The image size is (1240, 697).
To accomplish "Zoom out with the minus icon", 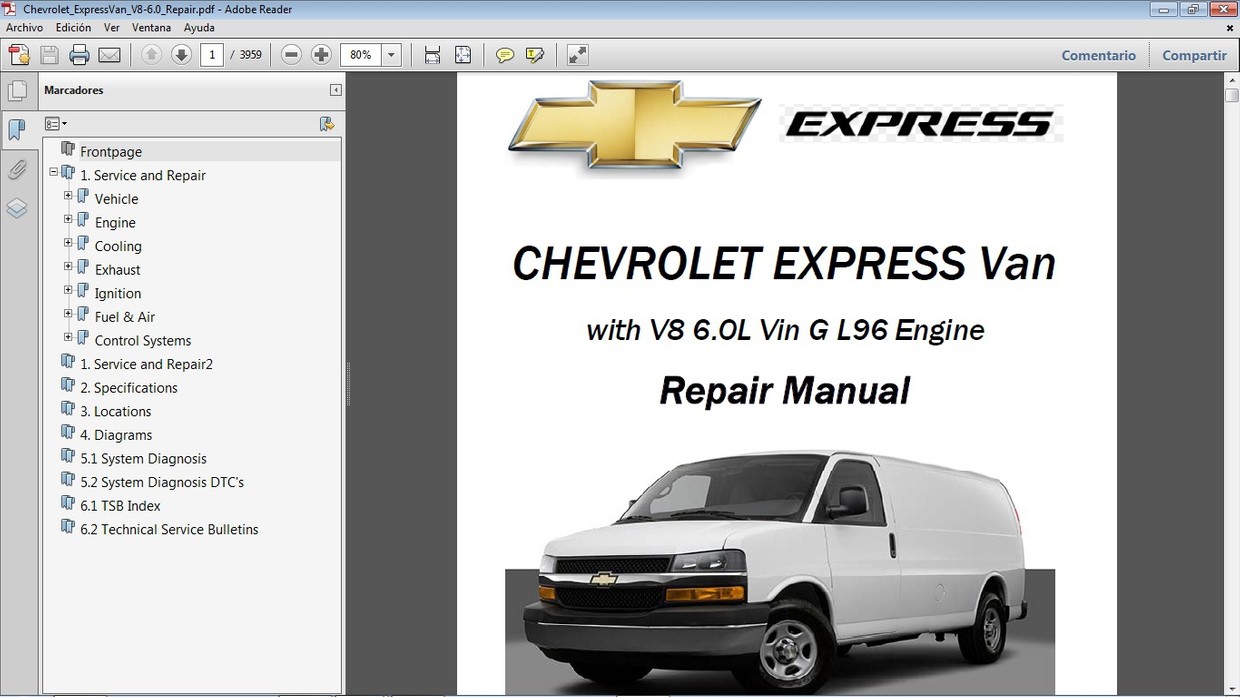I will pyautogui.click(x=290, y=54).
